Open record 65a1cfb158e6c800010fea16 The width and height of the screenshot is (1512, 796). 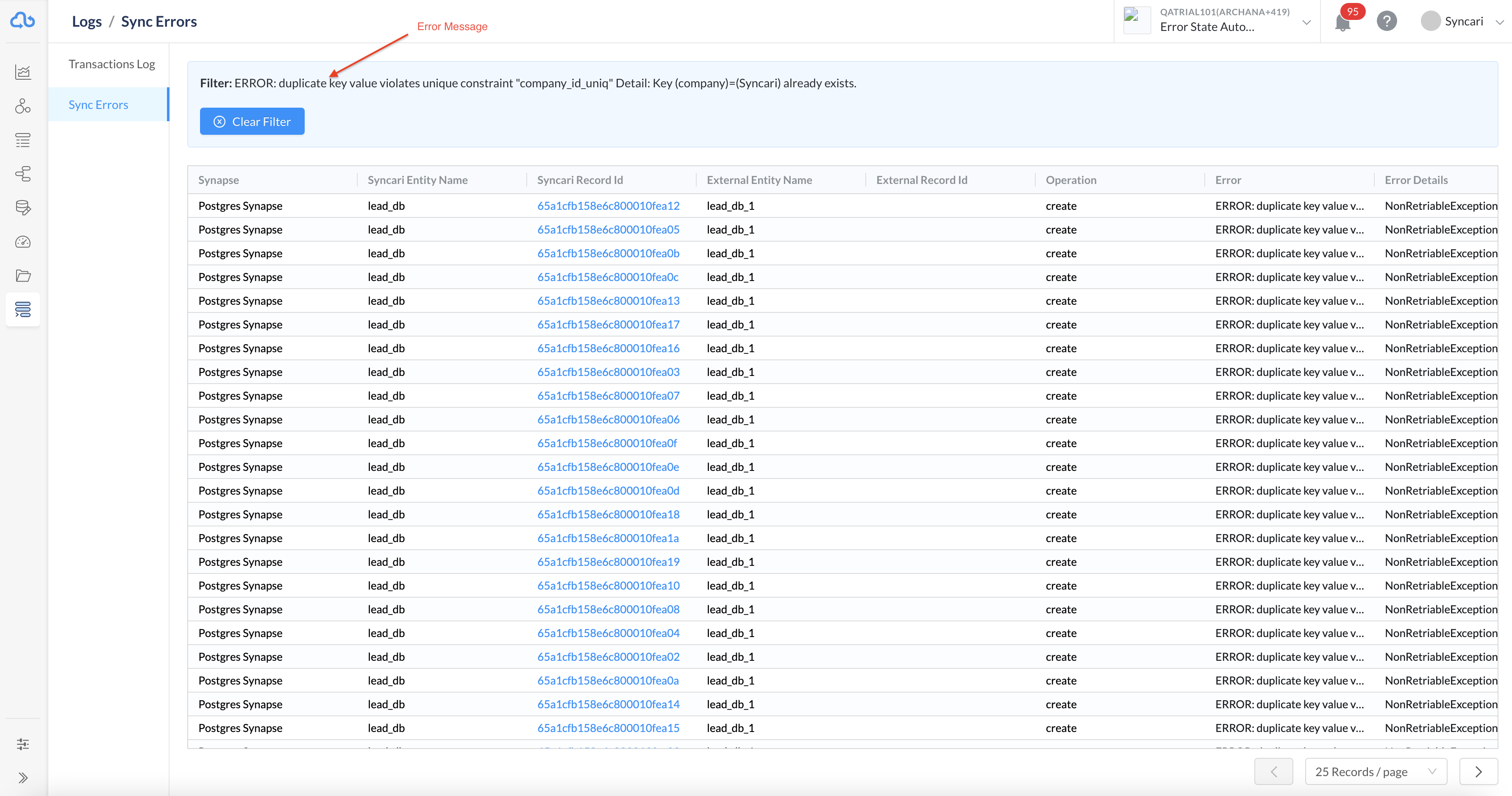[608, 348]
